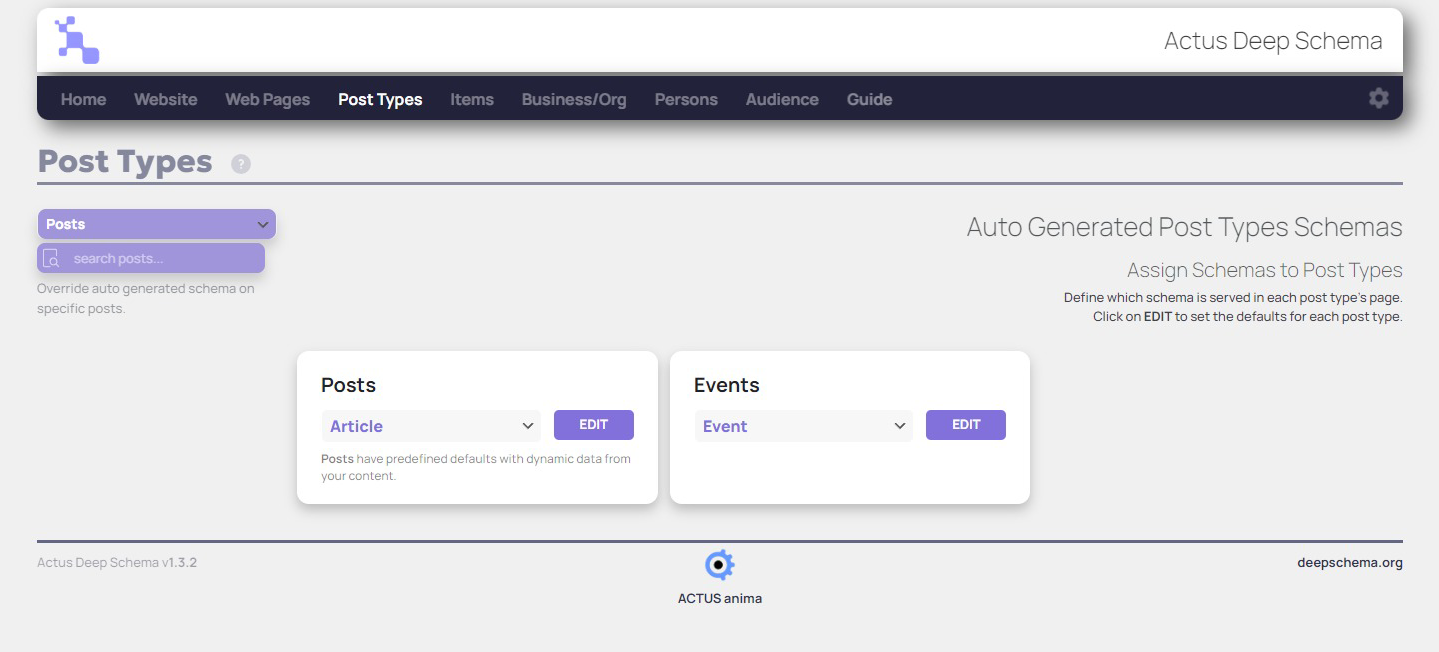The height and width of the screenshot is (652, 1439).
Task: Click EDIT for the Events schema
Action: [x=966, y=425]
